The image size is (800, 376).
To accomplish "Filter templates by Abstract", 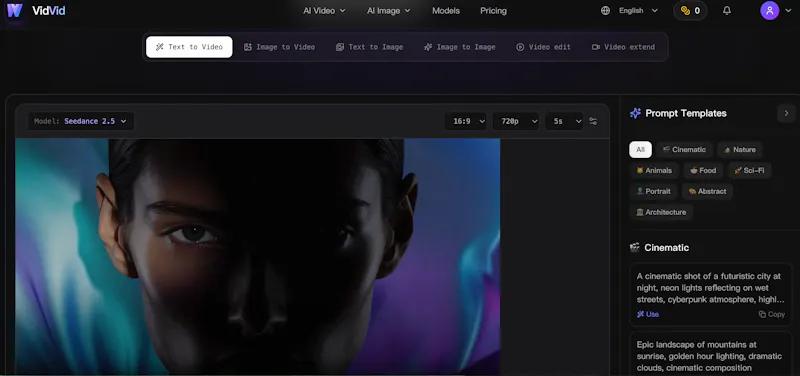I will 707,191.
